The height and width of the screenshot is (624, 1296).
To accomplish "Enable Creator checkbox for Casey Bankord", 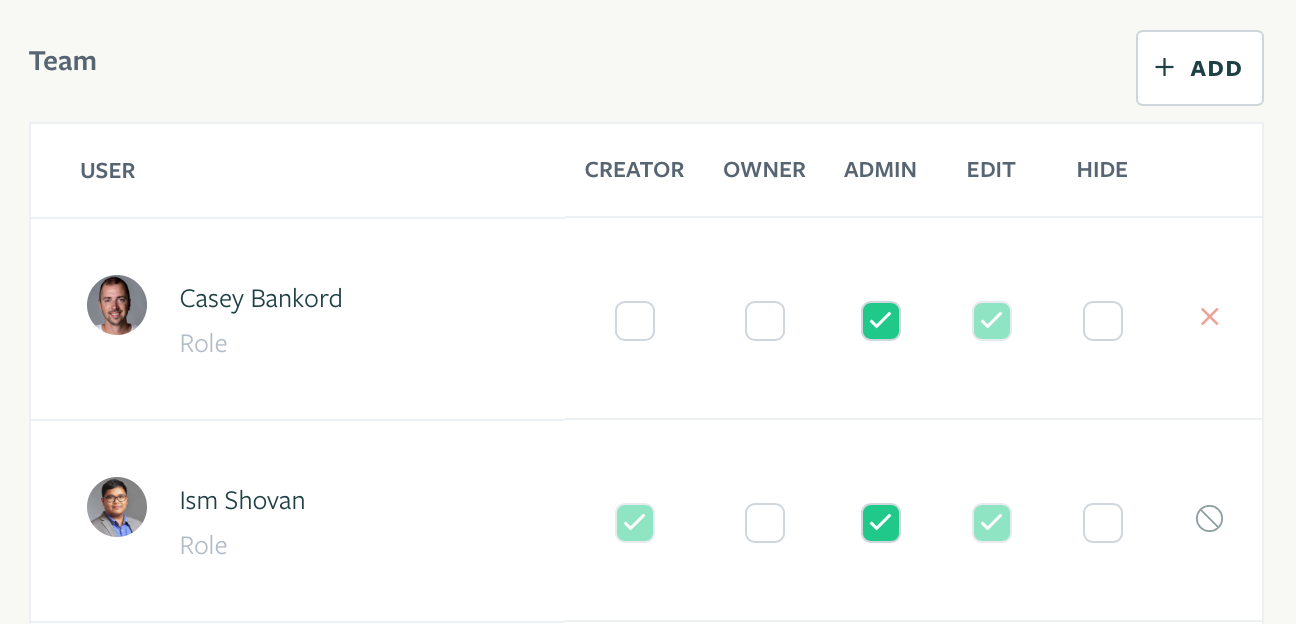I will [635, 321].
